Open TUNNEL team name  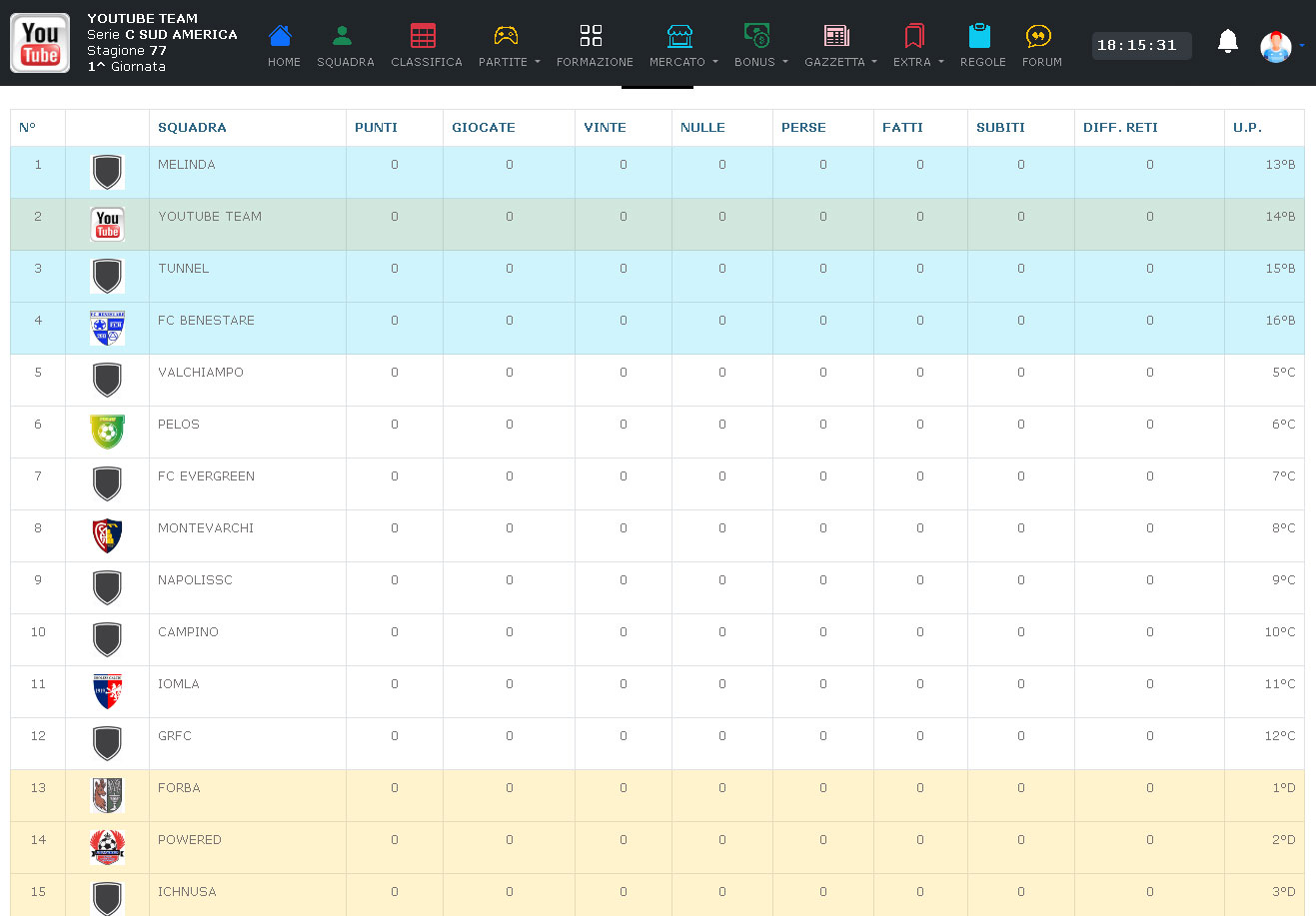pyautogui.click(x=184, y=269)
